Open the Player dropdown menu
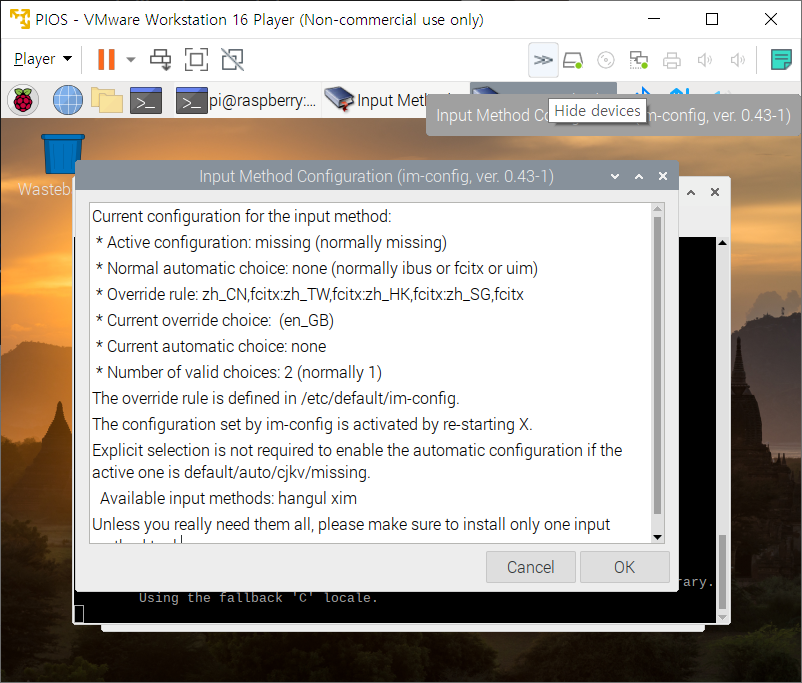 pyautogui.click(x=43, y=60)
